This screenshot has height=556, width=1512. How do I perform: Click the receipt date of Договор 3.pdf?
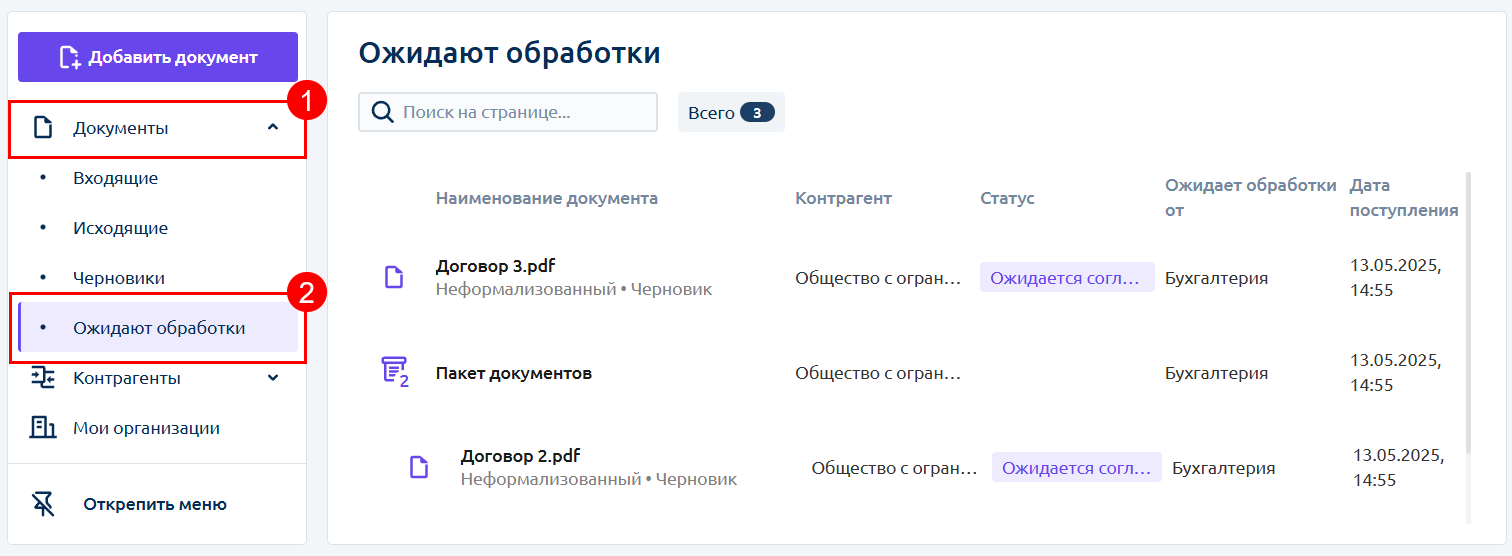[1396, 278]
